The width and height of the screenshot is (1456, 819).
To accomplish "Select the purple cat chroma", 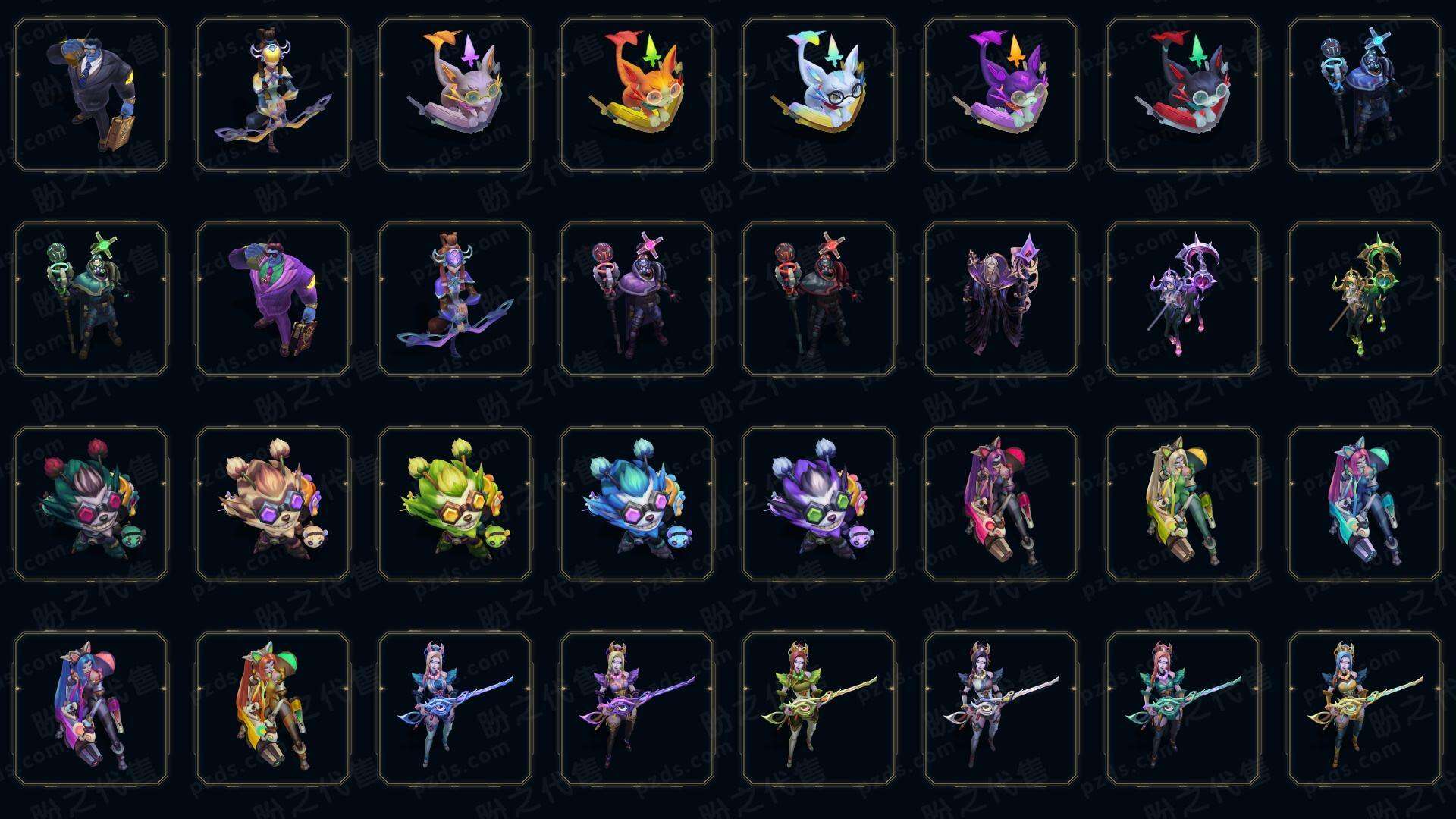I will (x=1001, y=95).
